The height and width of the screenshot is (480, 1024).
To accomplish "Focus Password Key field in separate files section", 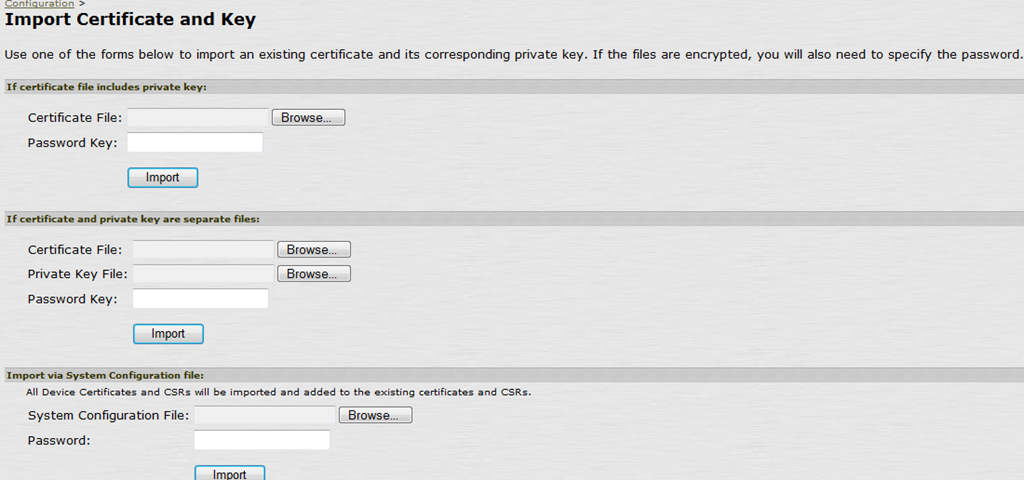I will [x=200, y=299].
